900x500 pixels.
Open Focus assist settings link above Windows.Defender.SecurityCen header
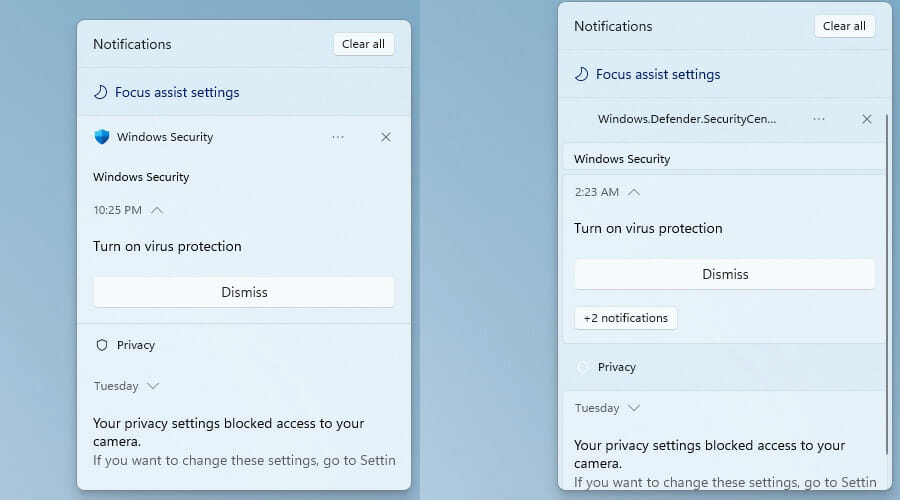658,74
